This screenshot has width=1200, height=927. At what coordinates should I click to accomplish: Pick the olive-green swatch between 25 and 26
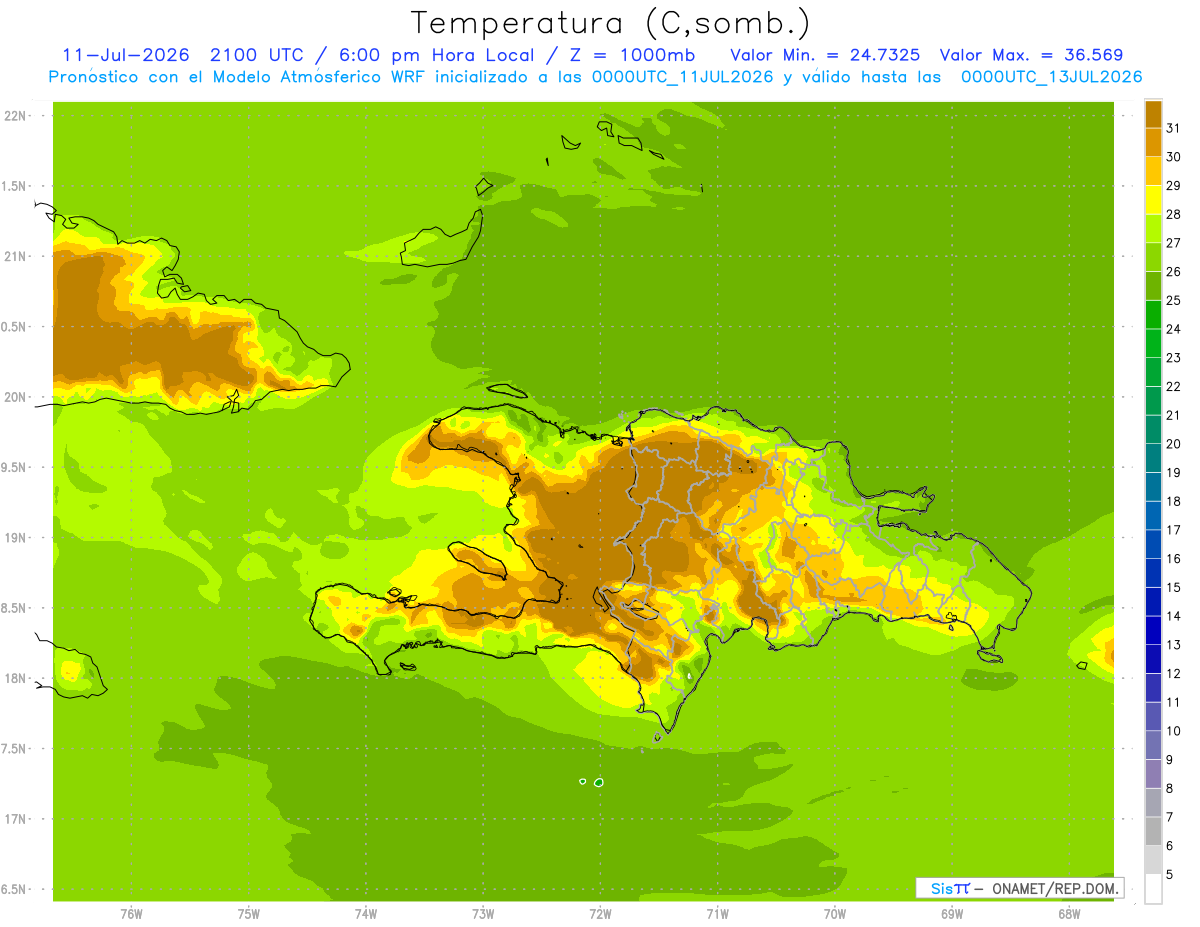(x=1153, y=286)
